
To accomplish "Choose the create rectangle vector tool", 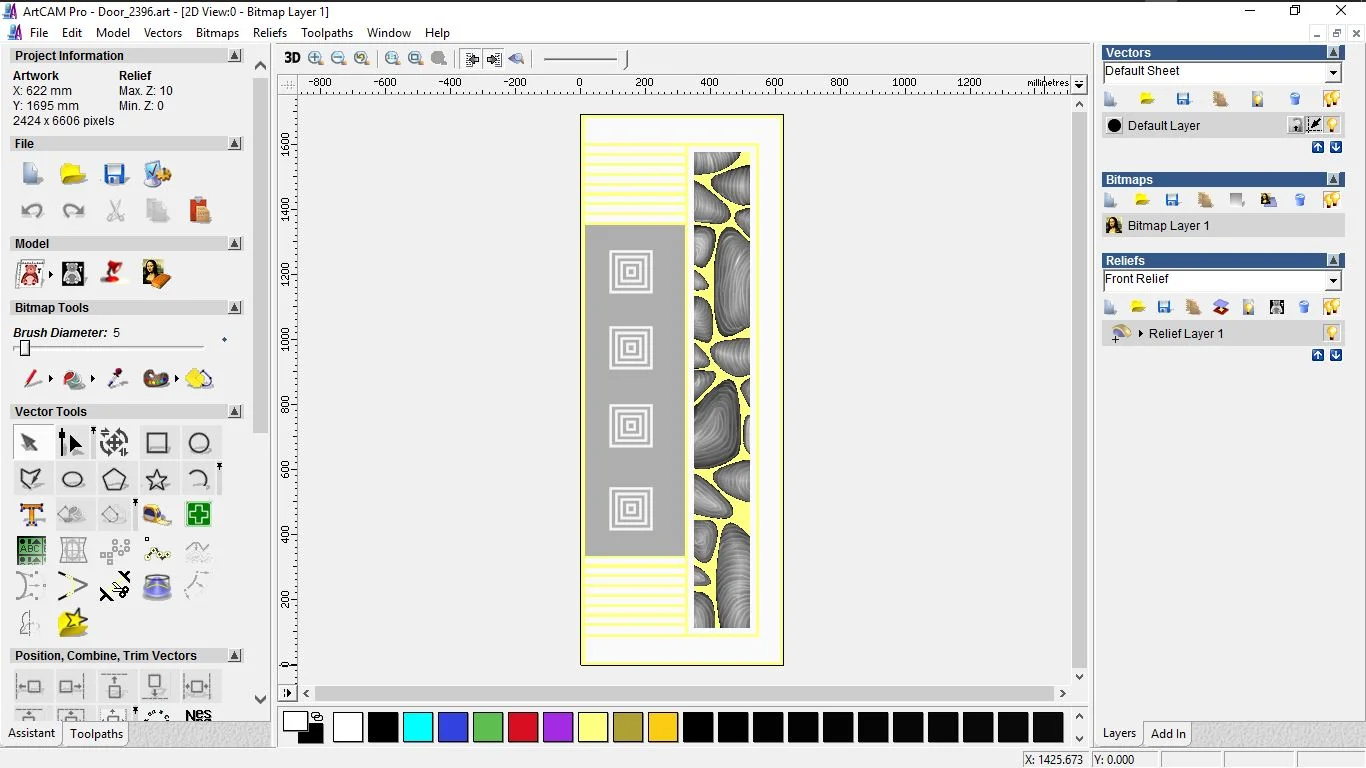I will point(157,442).
